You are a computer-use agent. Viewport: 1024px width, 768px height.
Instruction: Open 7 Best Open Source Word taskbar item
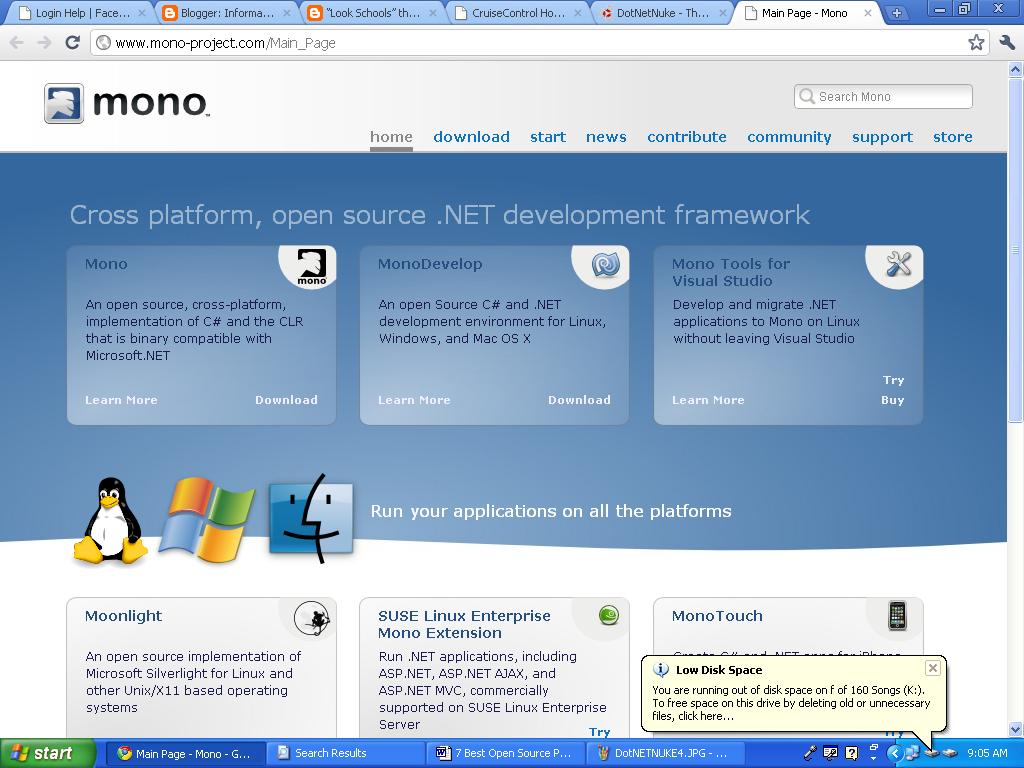504,753
